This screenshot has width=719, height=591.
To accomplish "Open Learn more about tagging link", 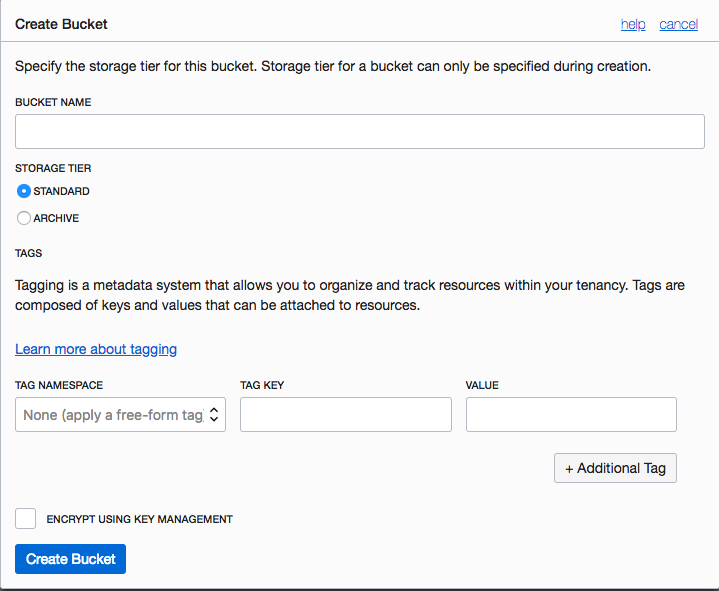I will 96,349.
